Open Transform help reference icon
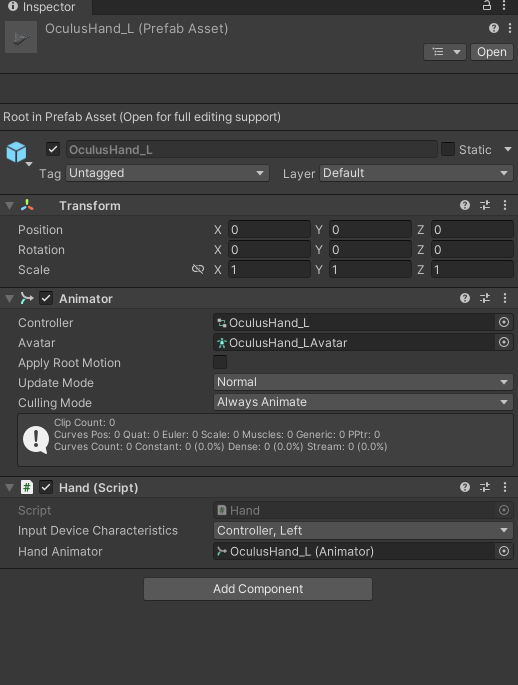This screenshot has width=518, height=685. pyautogui.click(x=465, y=205)
